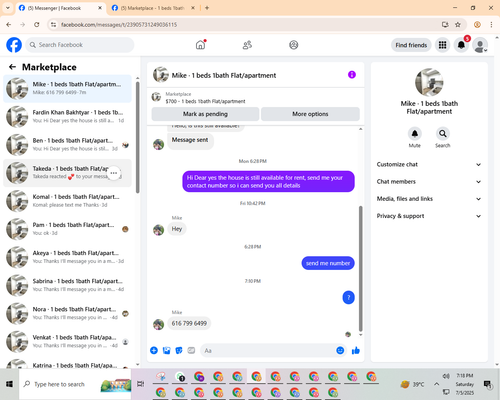
Task: Open listing thumbnail in right info panel
Action: pos(429,82)
